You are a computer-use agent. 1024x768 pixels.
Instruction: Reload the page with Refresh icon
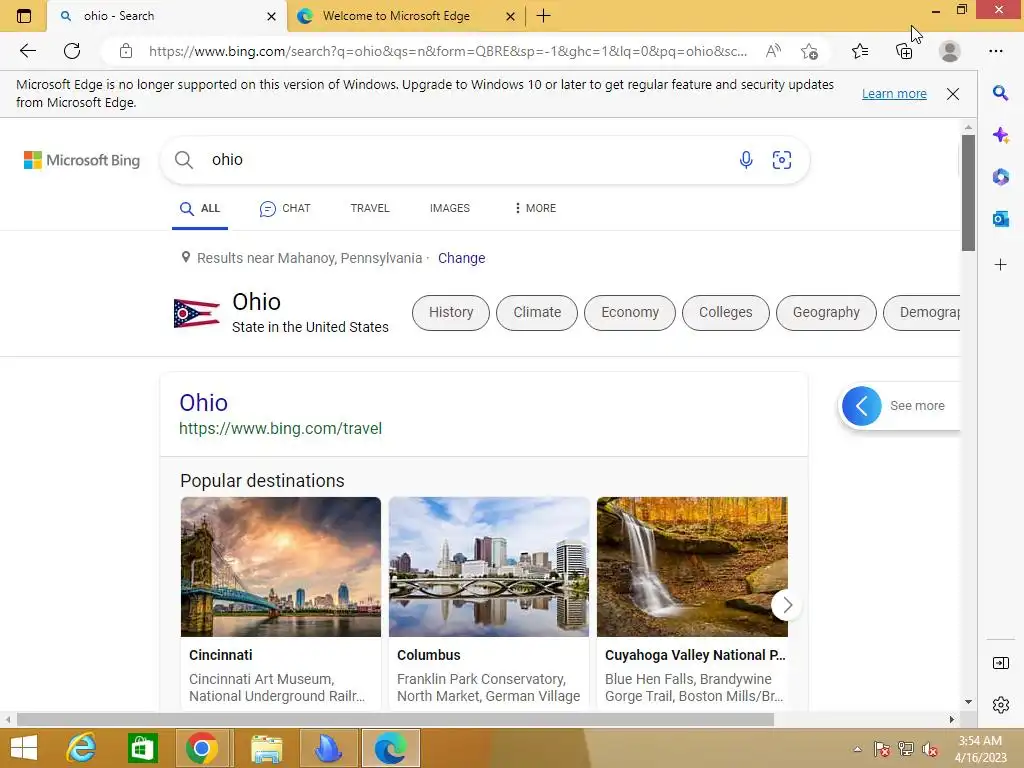[72, 51]
